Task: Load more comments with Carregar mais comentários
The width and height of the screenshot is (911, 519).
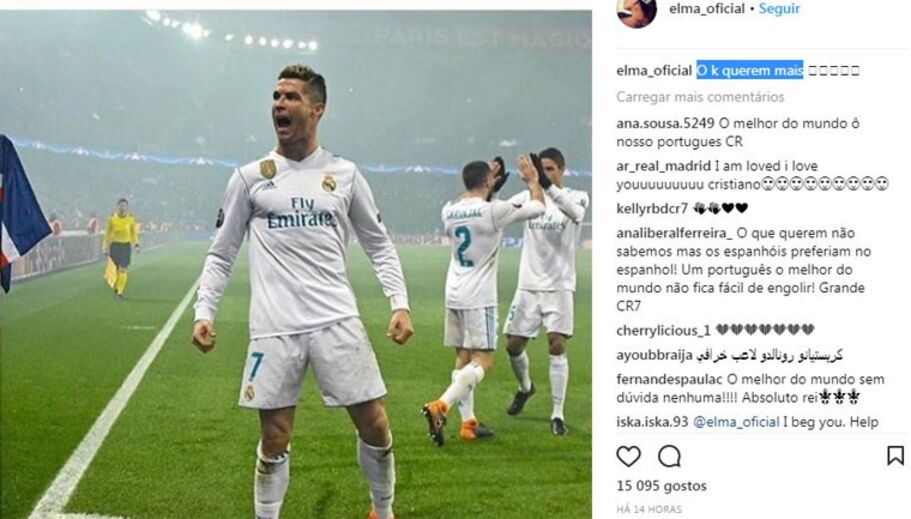Action: [x=700, y=97]
